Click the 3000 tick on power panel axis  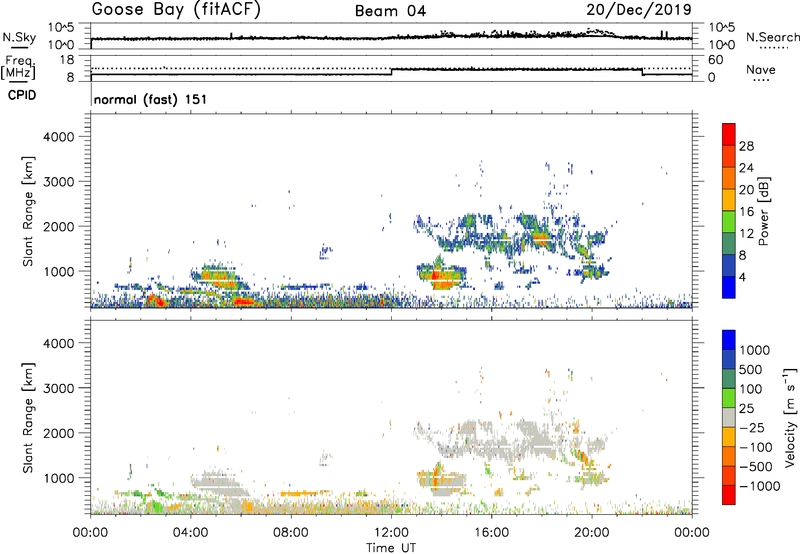click(x=59, y=182)
